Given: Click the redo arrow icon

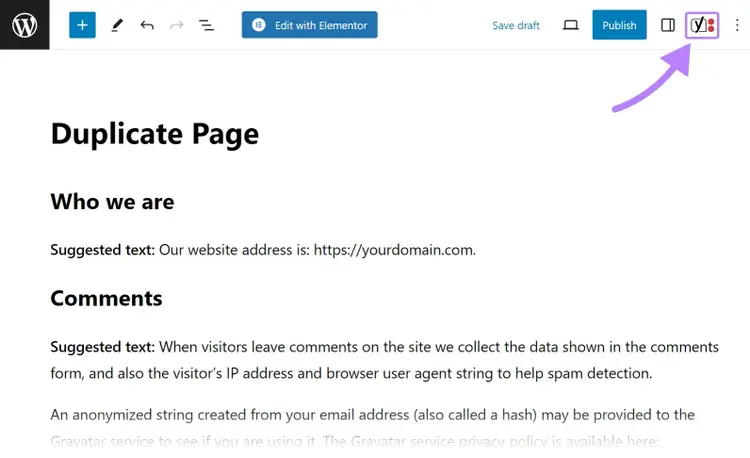Looking at the screenshot, I should (x=176, y=25).
